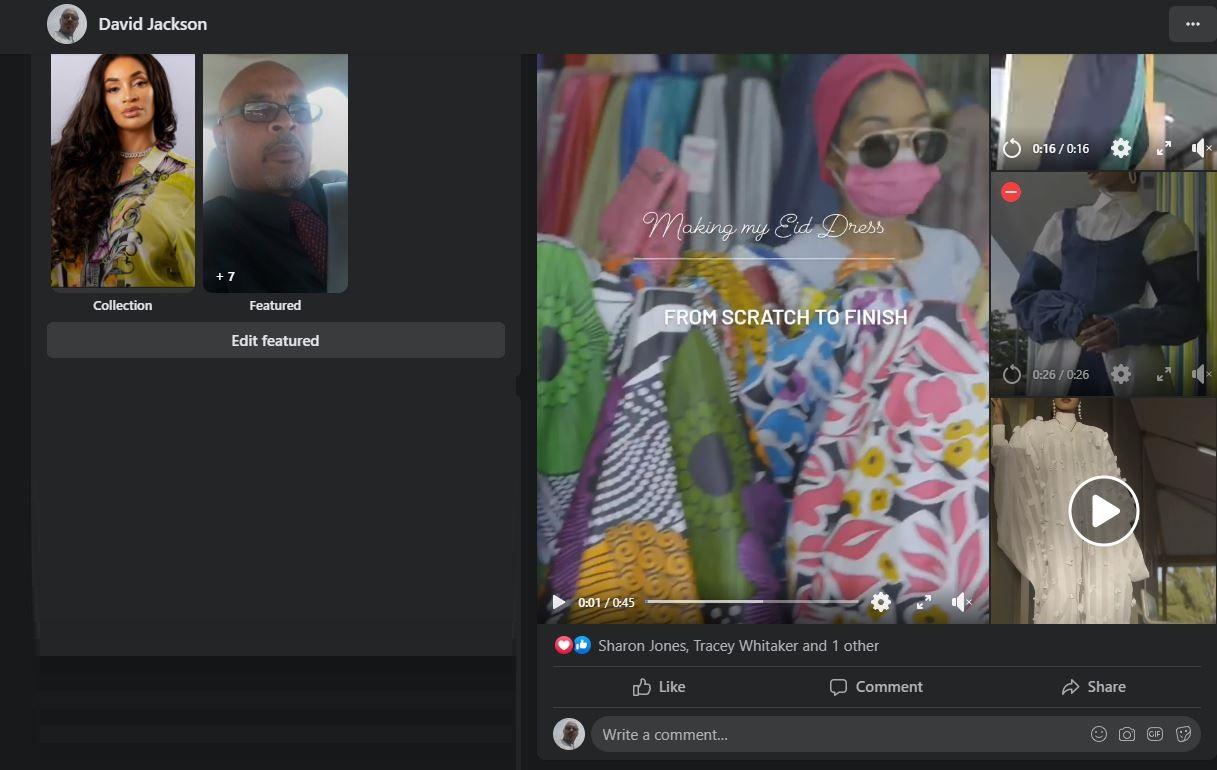This screenshot has width=1217, height=770.
Task: Attach a GIF to the comment
Action: pyautogui.click(x=1155, y=734)
